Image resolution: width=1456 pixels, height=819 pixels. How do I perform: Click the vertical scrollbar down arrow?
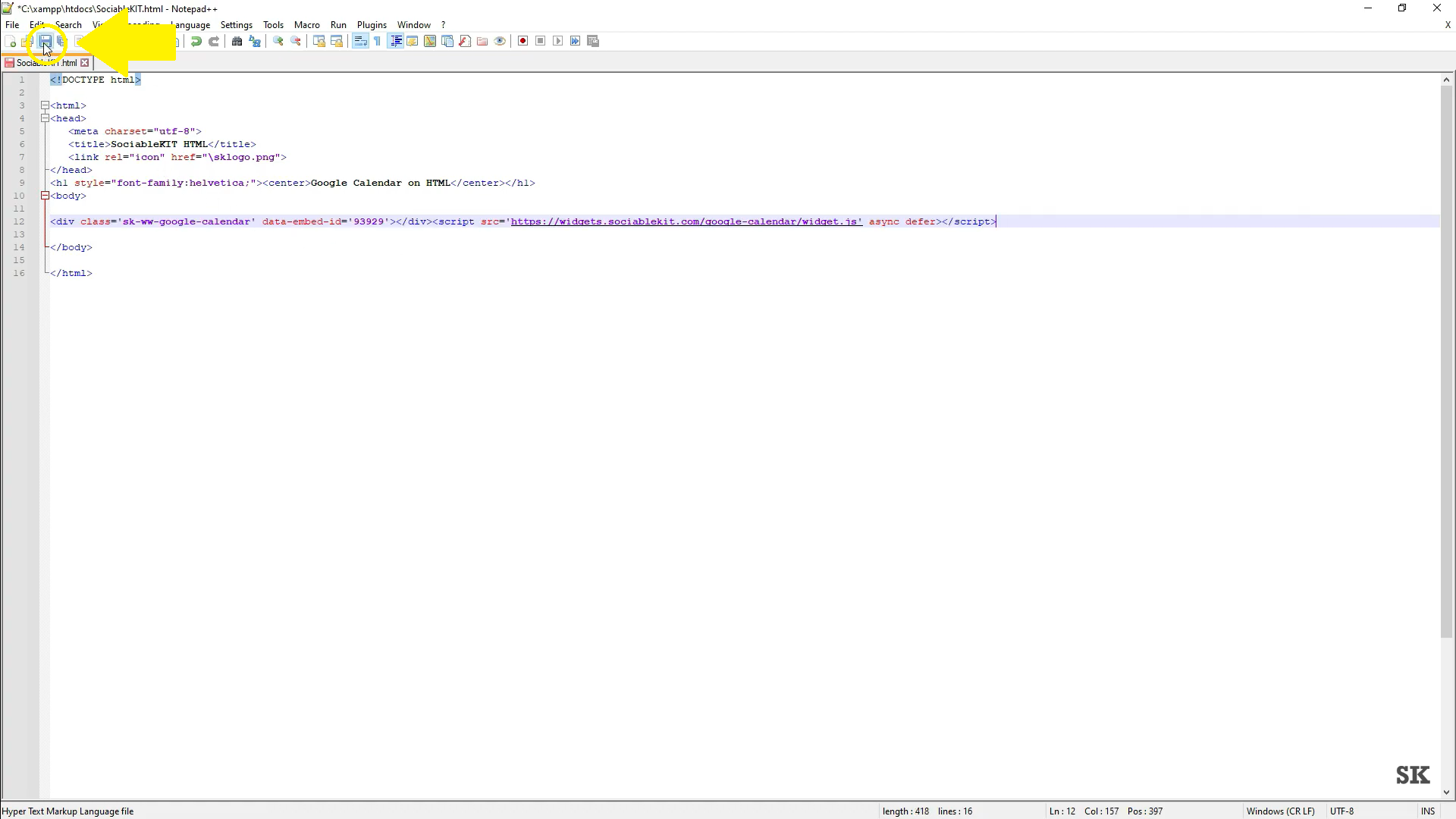[1446, 792]
